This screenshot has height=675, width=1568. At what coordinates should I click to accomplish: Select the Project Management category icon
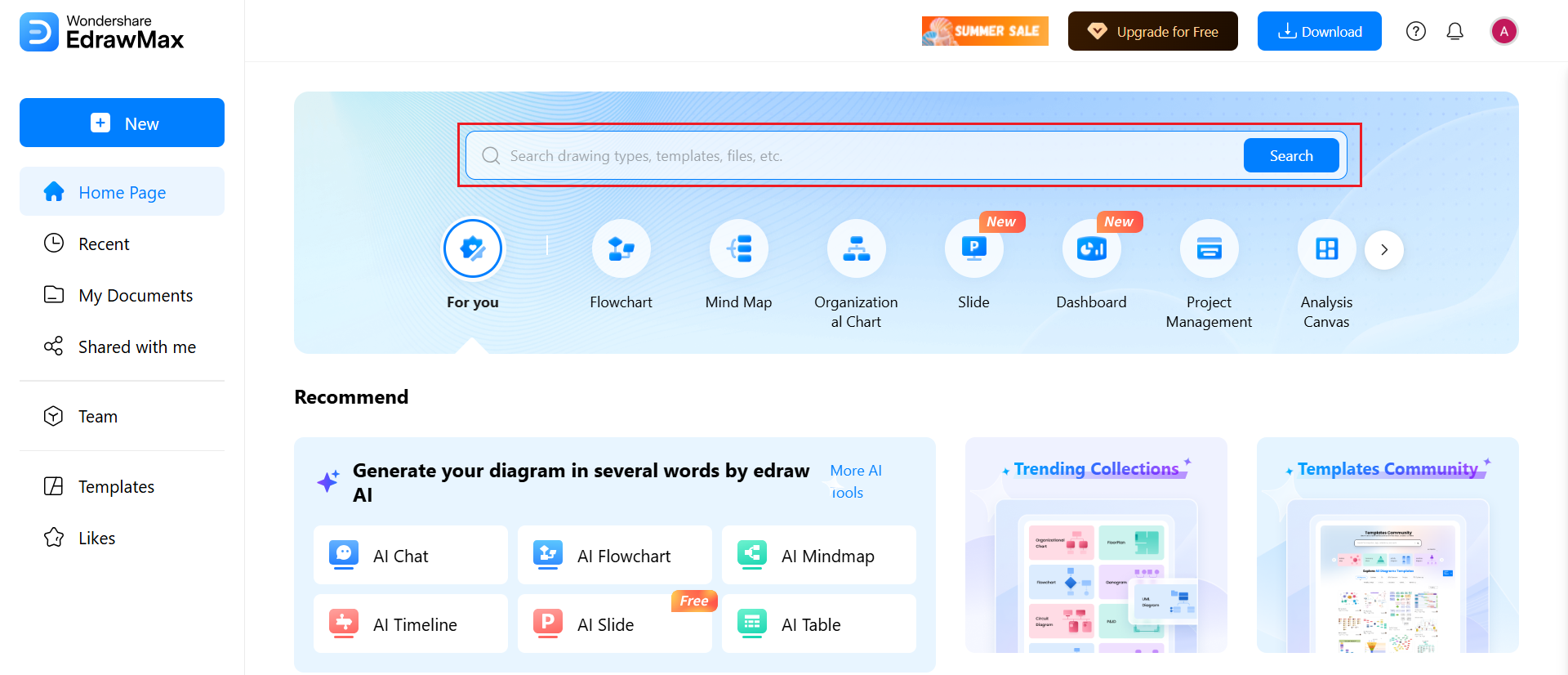point(1209,248)
